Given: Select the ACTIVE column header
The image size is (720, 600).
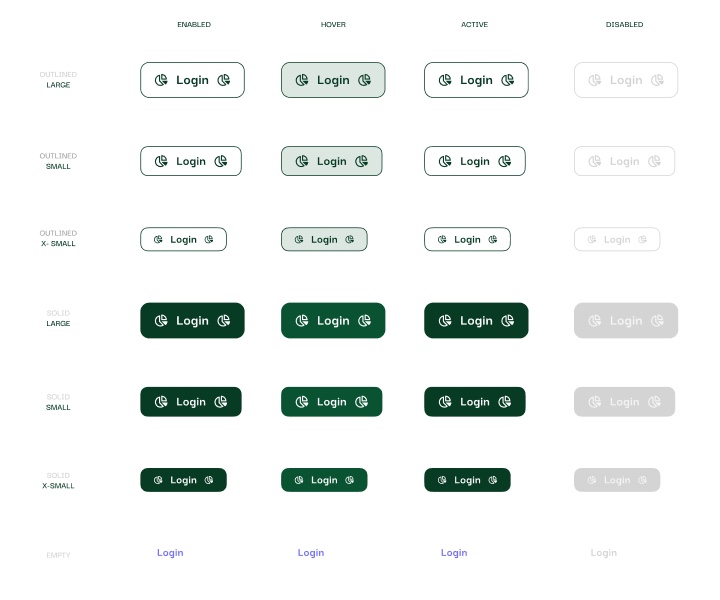Looking at the screenshot, I should pos(474,24).
